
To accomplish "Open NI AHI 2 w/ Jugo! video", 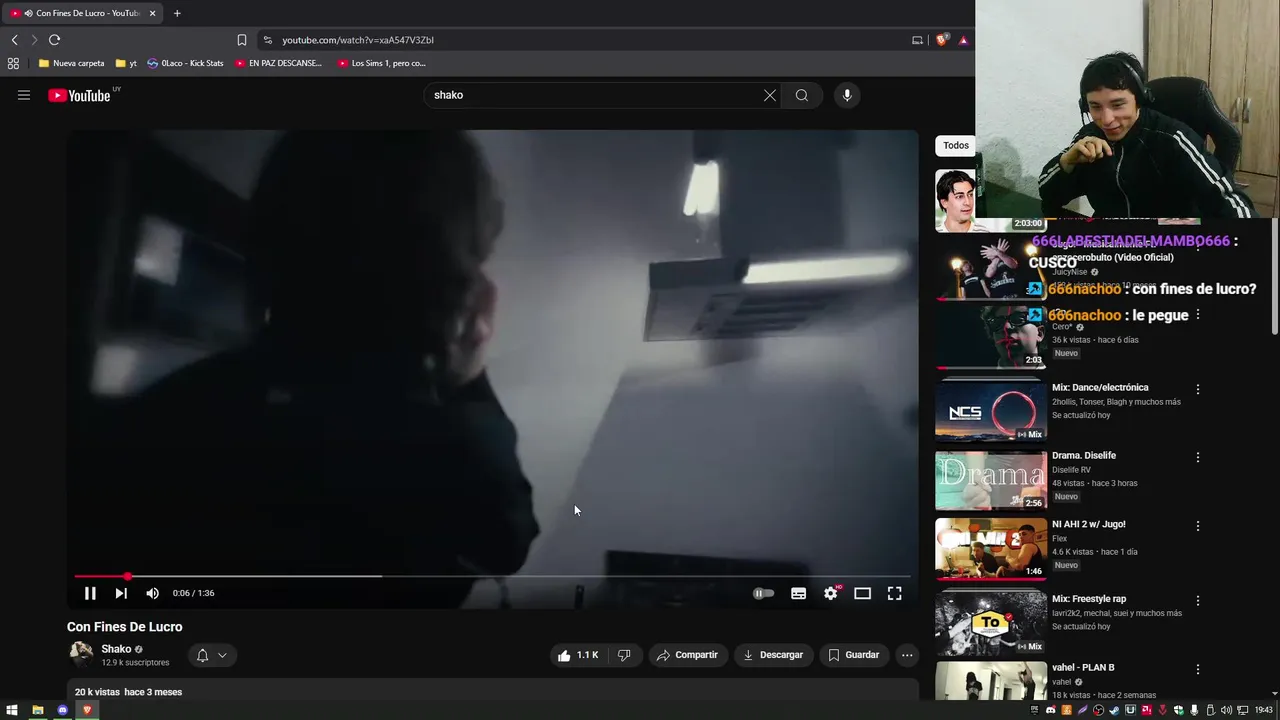I will tap(991, 549).
